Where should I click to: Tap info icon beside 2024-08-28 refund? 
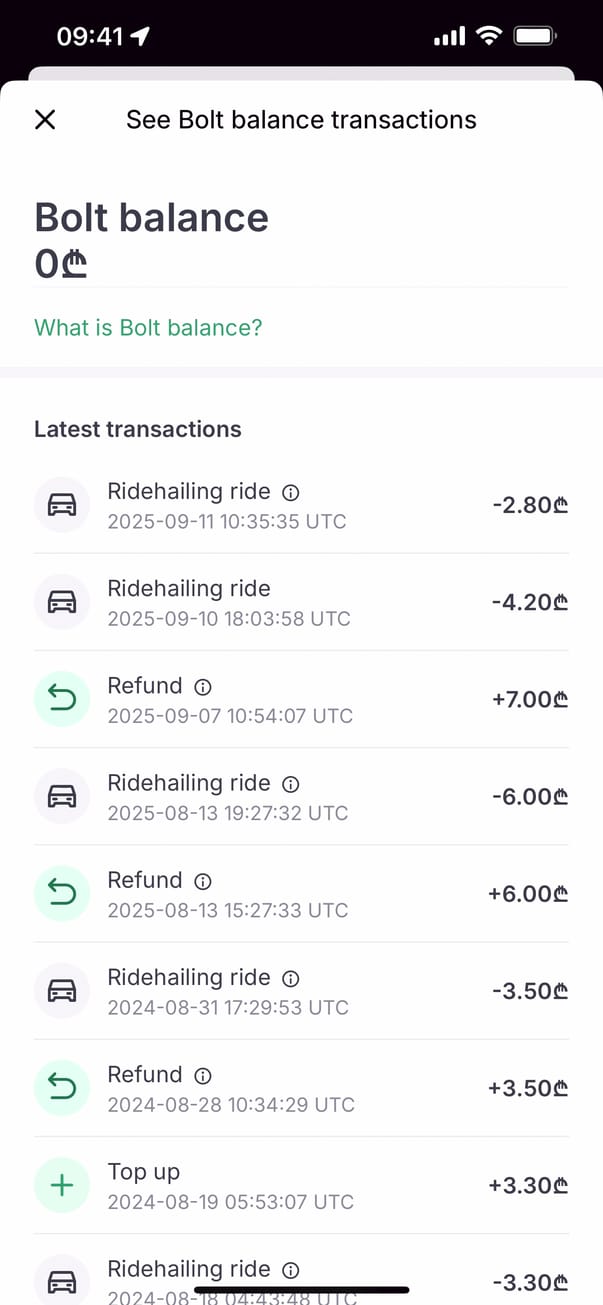coord(203,1076)
